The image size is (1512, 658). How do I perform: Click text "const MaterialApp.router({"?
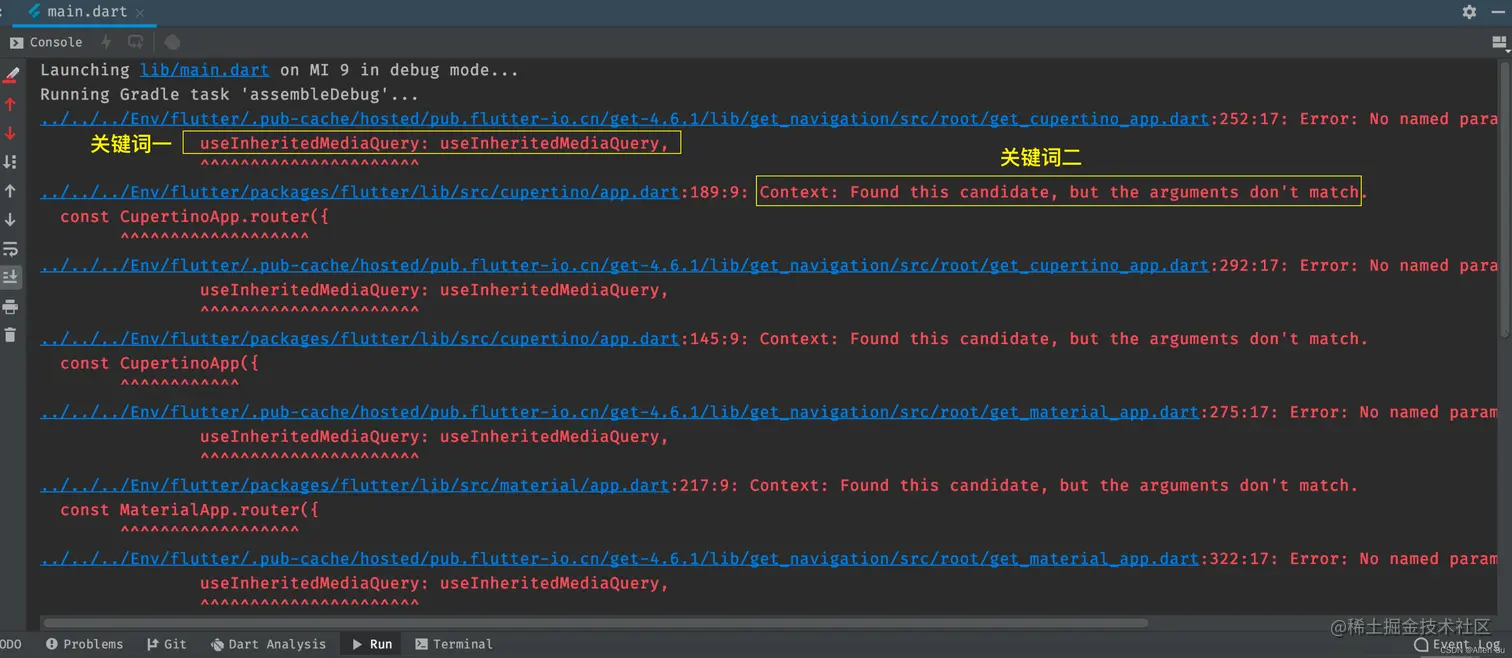pyautogui.click(x=189, y=510)
